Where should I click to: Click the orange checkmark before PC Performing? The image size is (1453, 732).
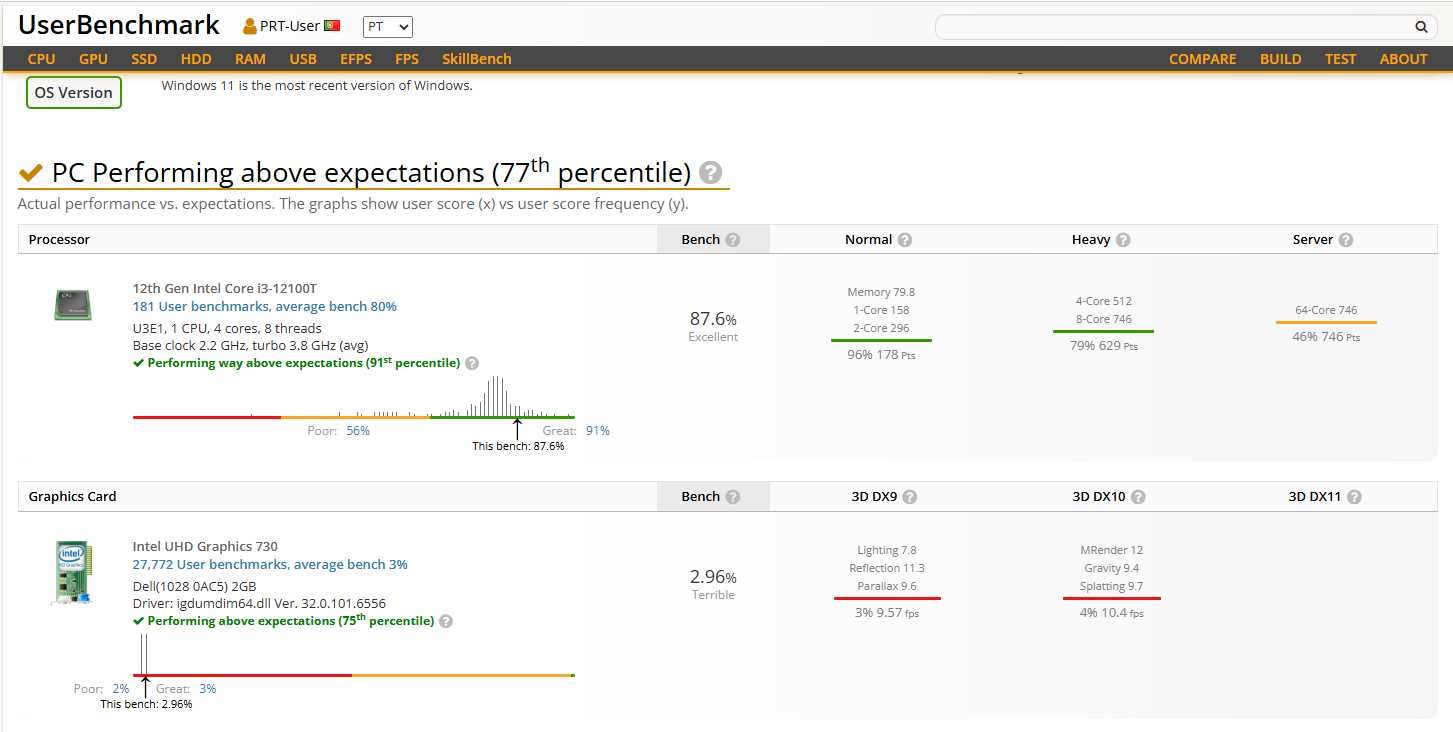point(31,174)
